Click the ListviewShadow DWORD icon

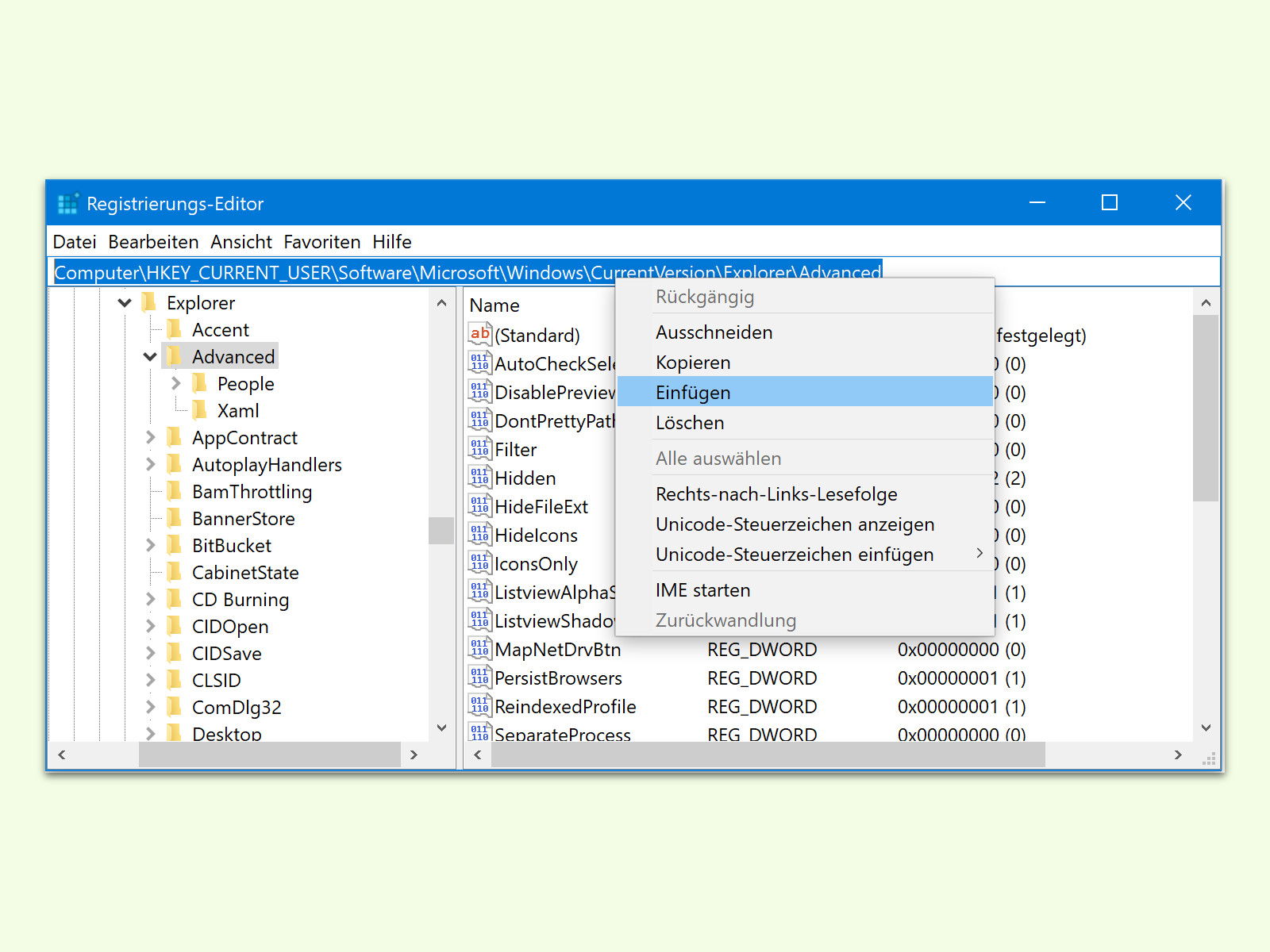click(x=480, y=620)
